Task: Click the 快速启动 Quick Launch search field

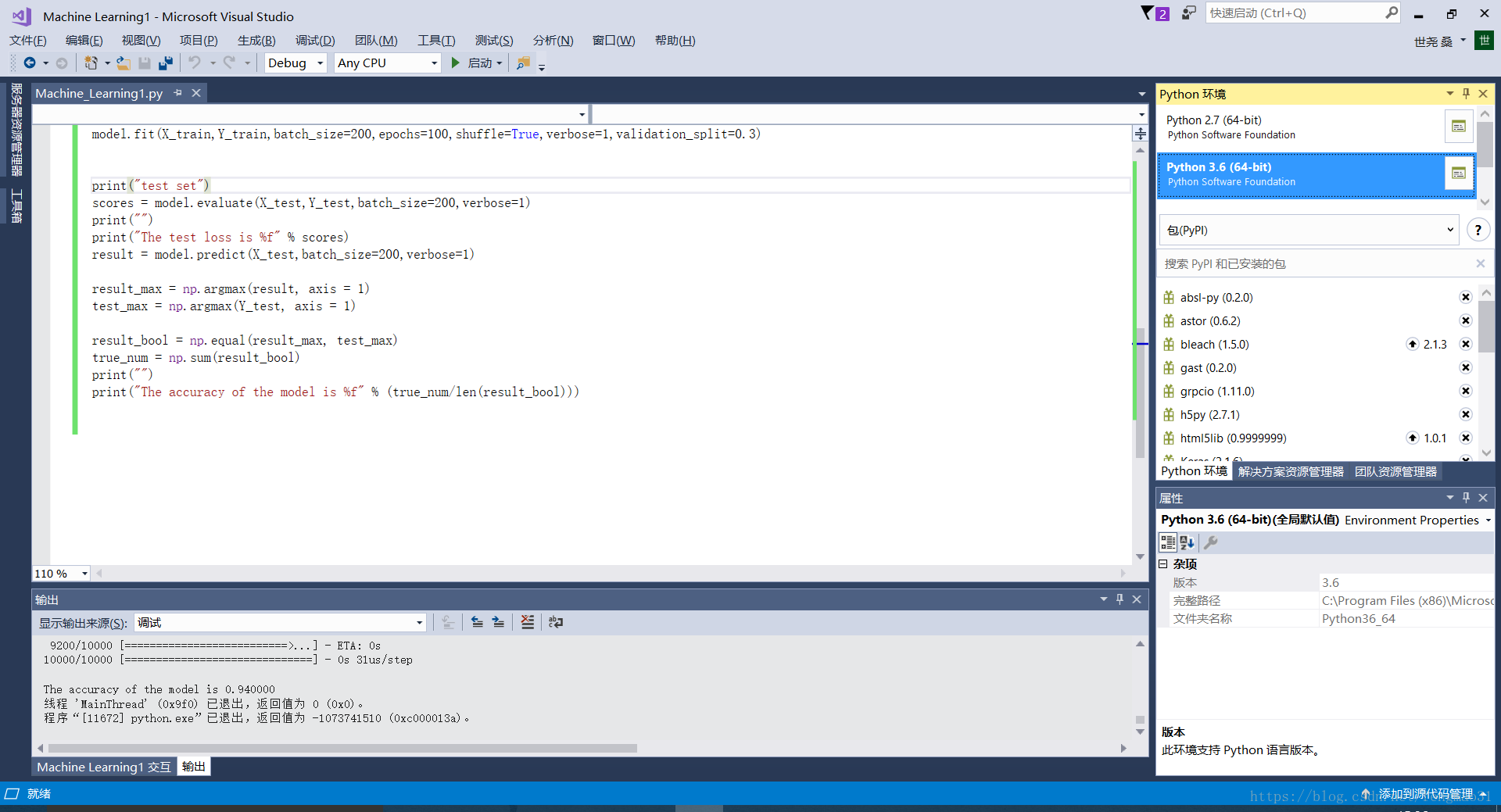Action: pyautogui.click(x=1295, y=13)
